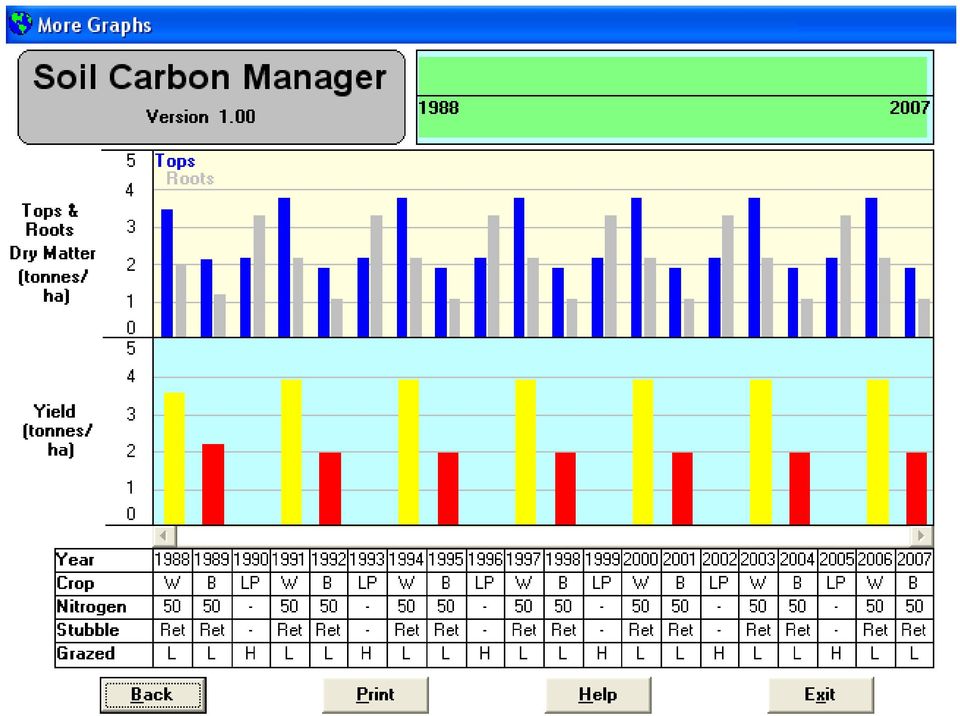Select the 2006 year cell in the table

coord(876,560)
